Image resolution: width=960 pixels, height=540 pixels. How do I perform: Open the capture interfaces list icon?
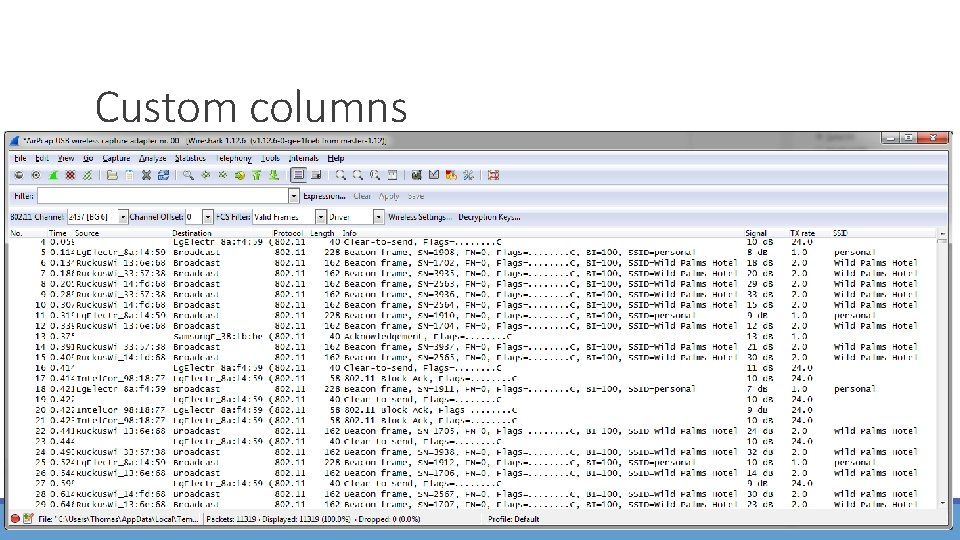point(19,175)
